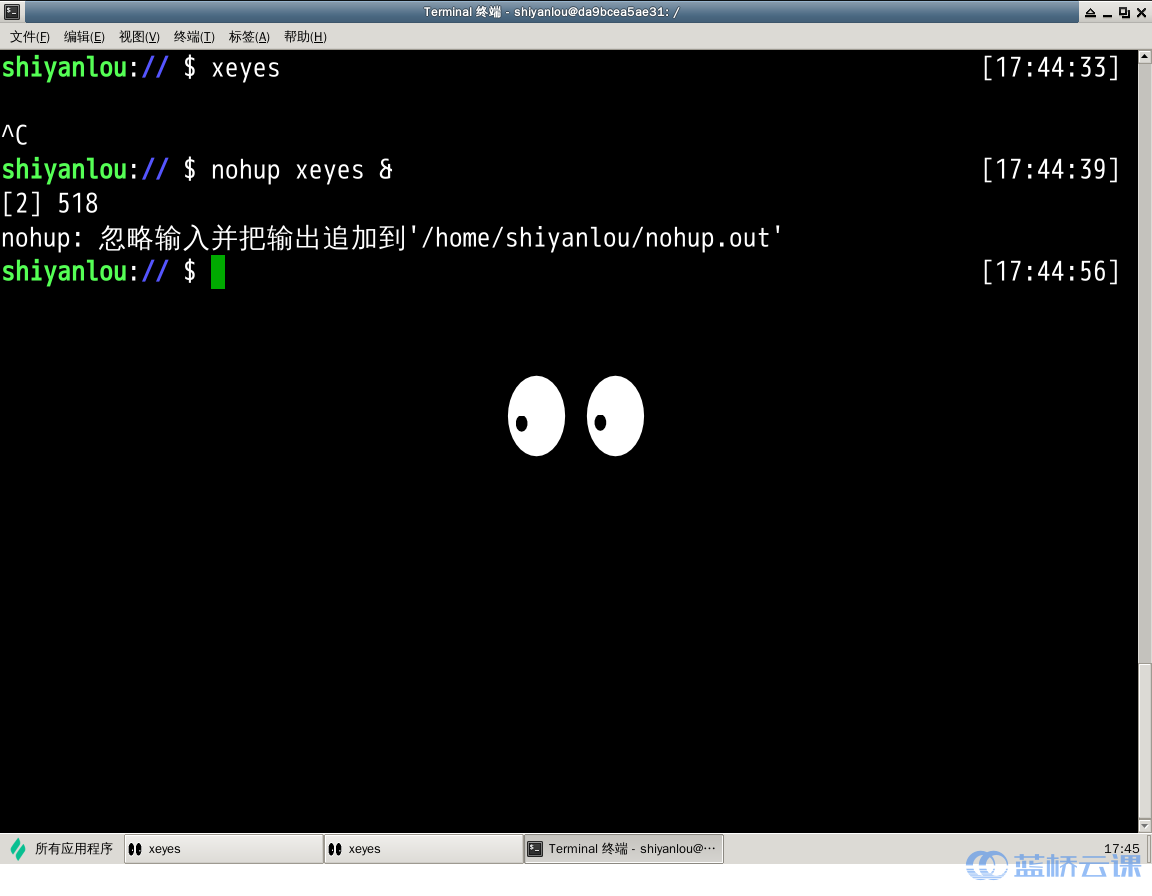Open the 编辑(E) menu
This screenshot has height=896, width=1152.
84,37
